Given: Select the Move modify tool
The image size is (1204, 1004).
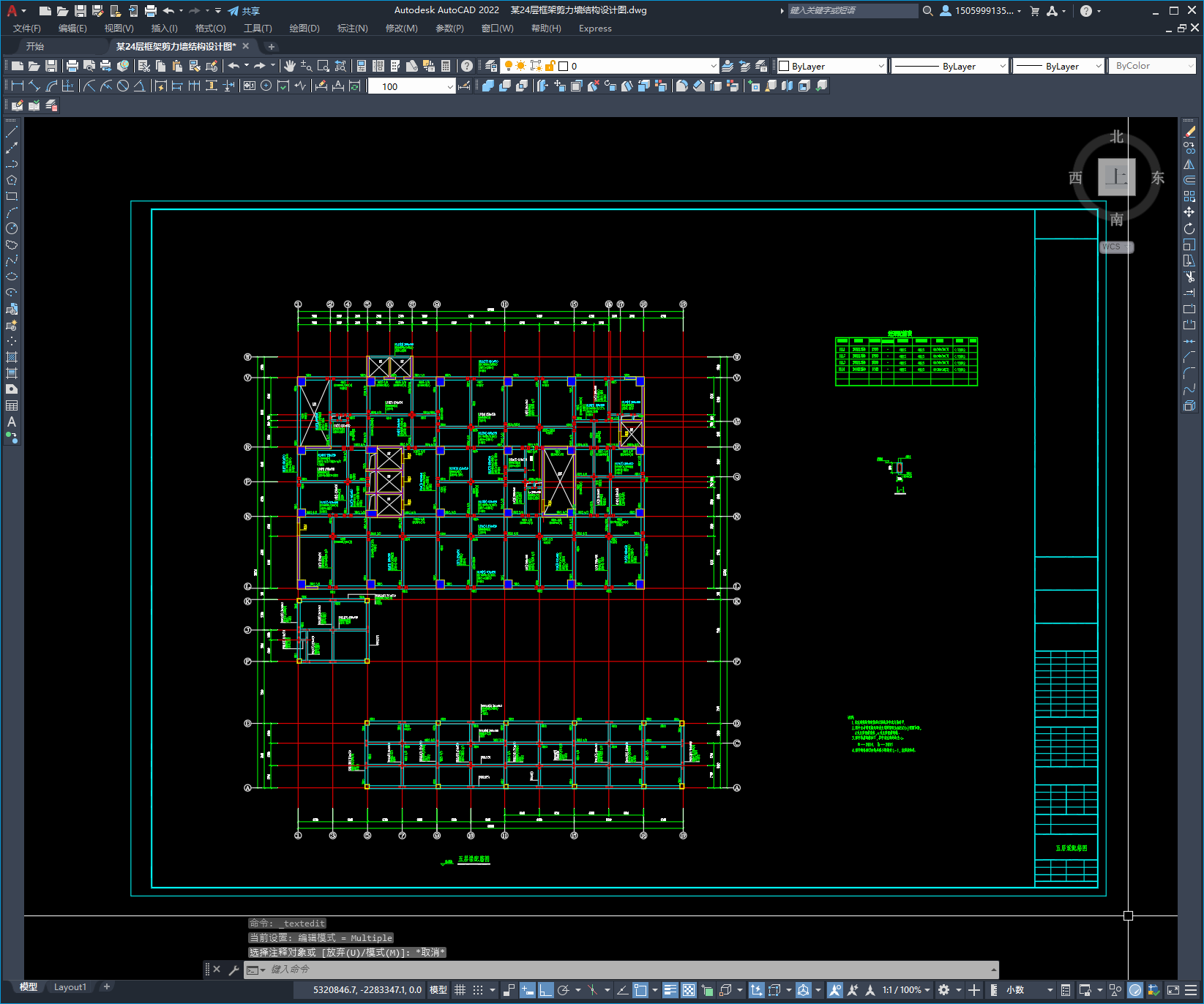Looking at the screenshot, I should (x=1189, y=212).
